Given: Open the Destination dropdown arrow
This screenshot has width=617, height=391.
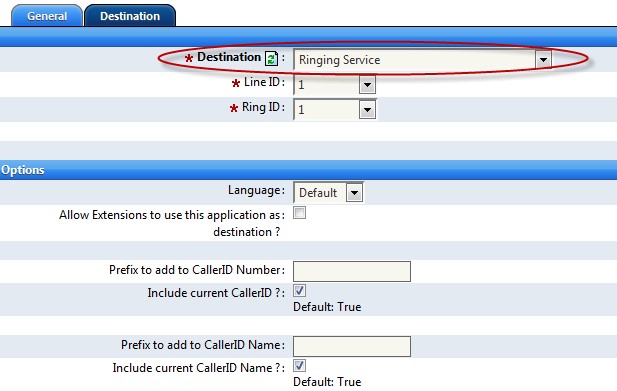Looking at the screenshot, I should pyautogui.click(x=543, y=60).
